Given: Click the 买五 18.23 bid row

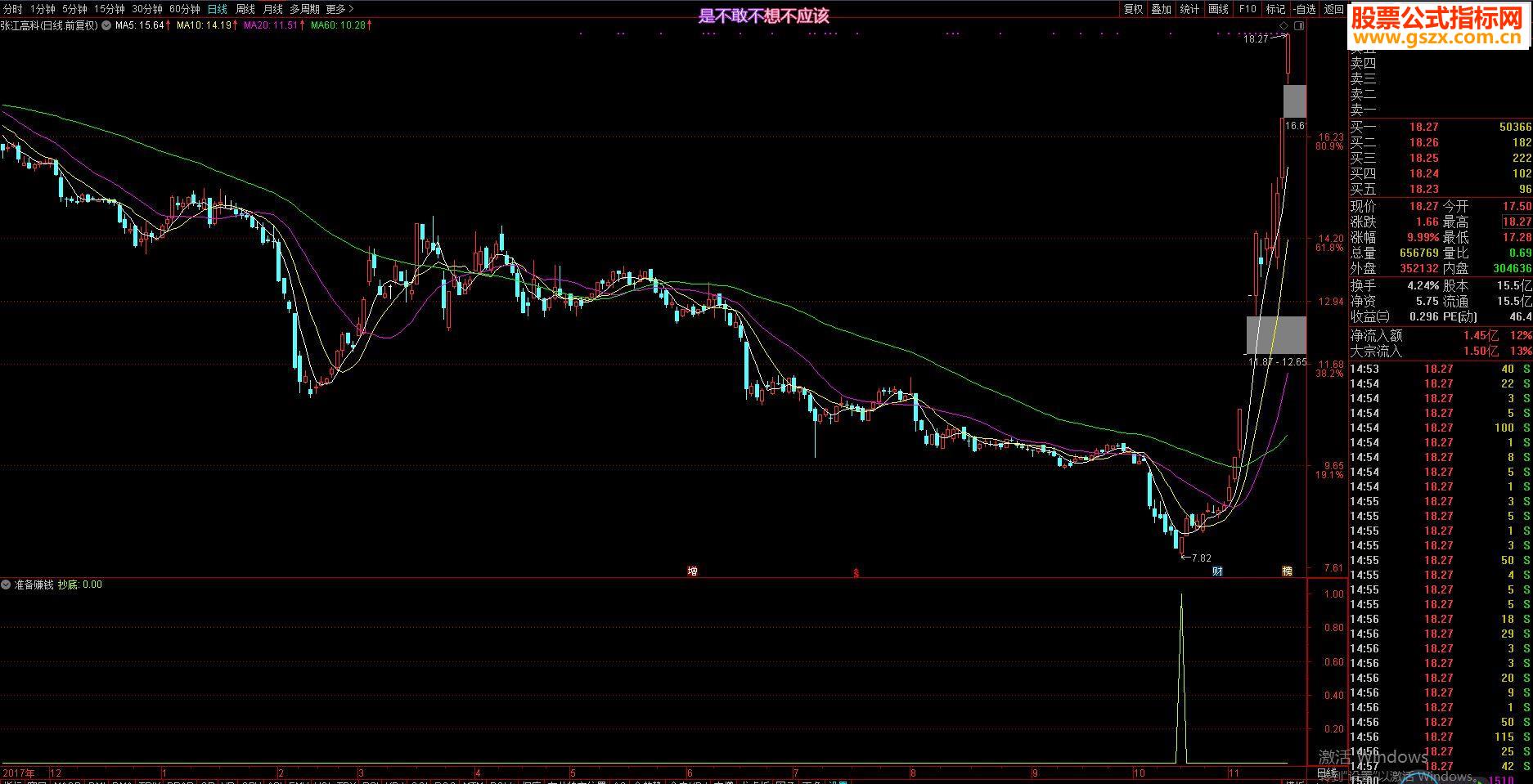Looking at the screenshot, I should pos(1441,189).
